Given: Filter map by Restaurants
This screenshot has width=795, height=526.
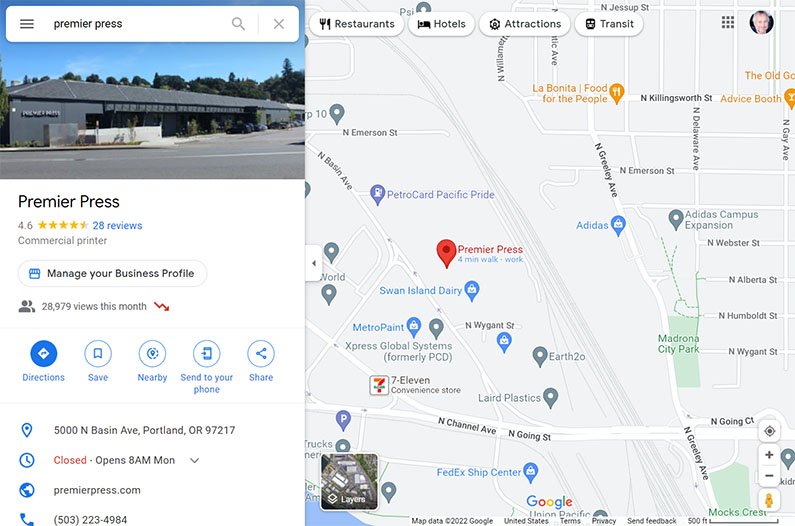Looking at the screenshot, I should [357, 24].
